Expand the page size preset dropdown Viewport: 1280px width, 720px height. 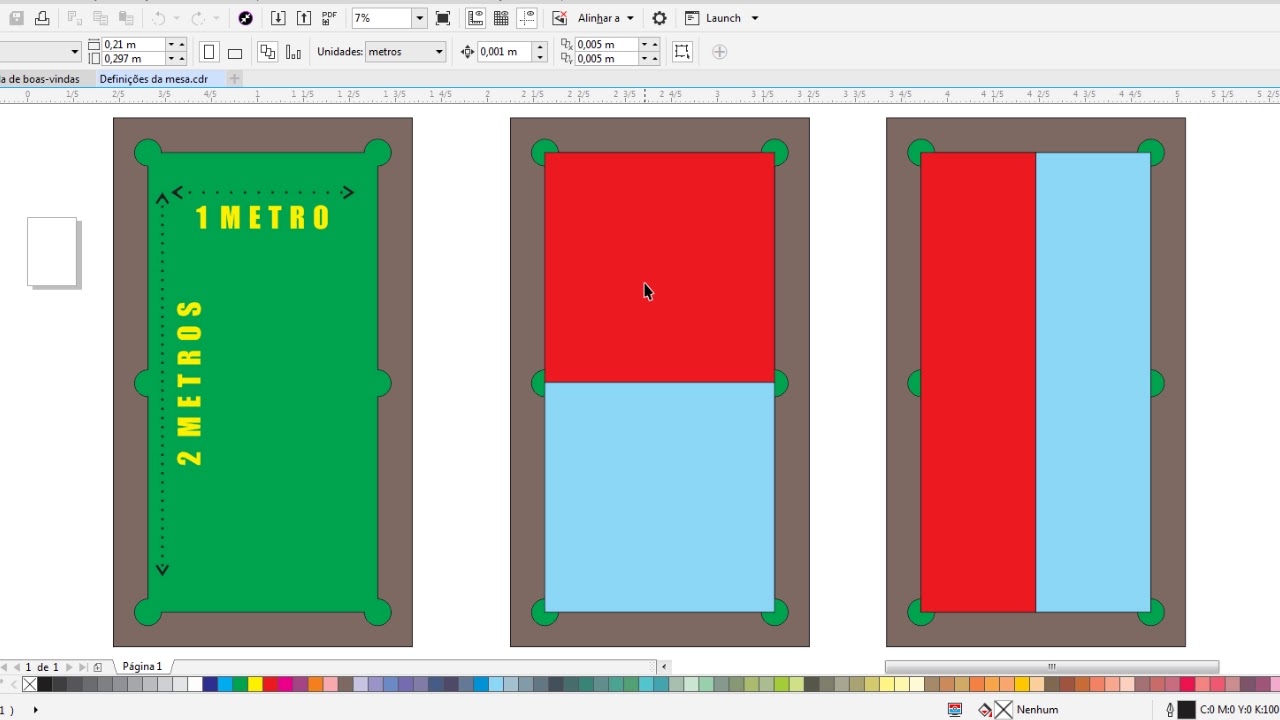tap(75, 52)
